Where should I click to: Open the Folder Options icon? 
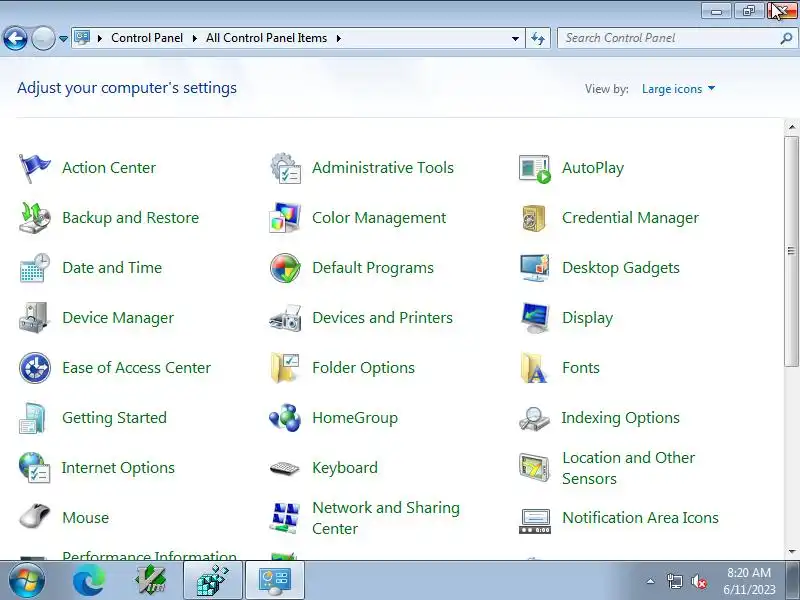coord(285,368)
